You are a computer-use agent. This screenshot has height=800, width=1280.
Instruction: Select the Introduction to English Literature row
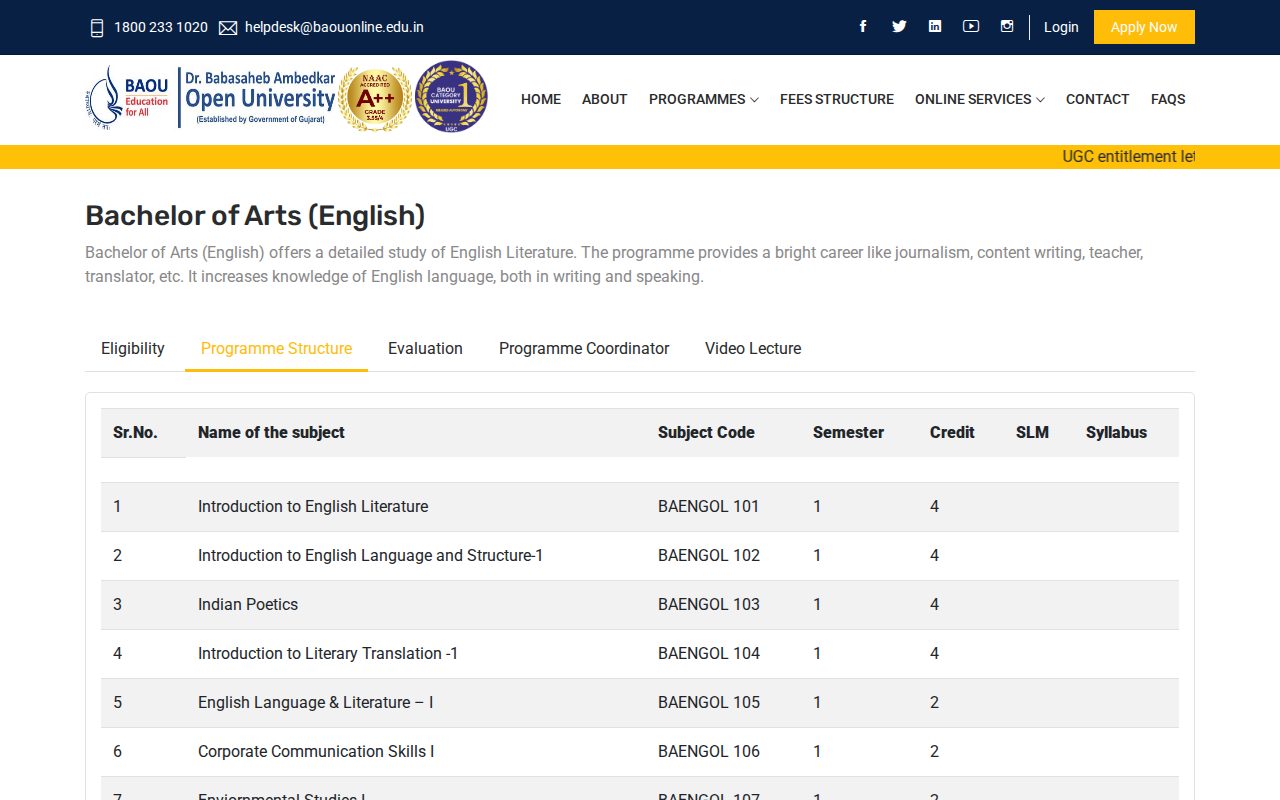tap(640, 507)
